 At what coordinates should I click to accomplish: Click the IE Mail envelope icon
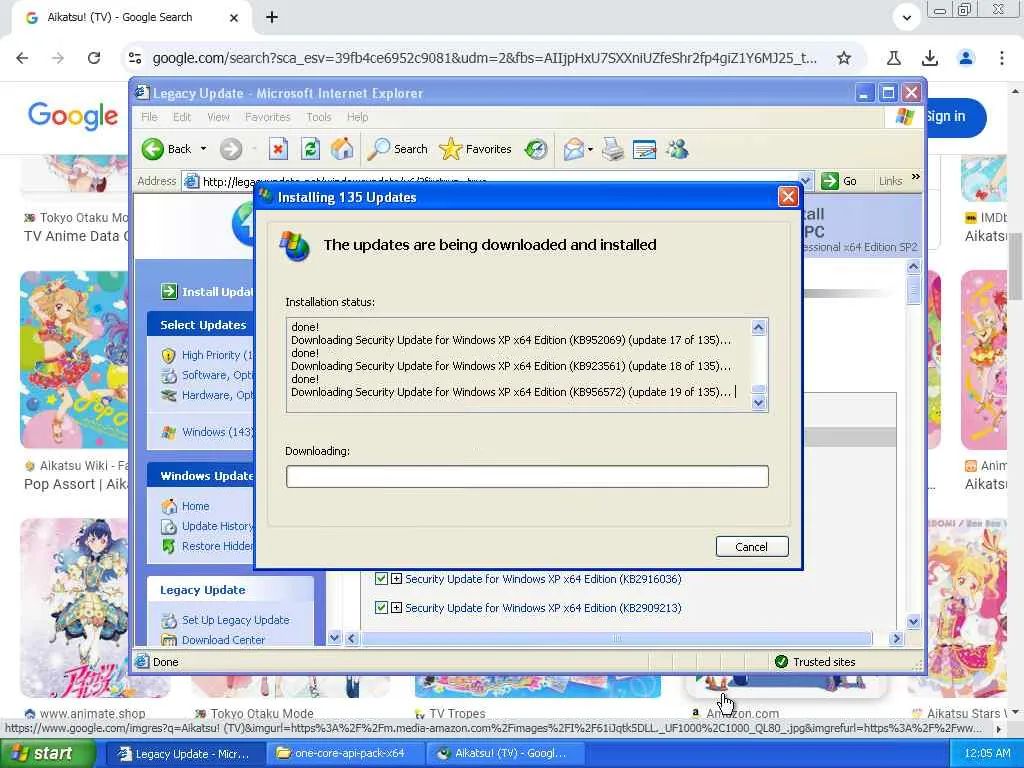tap(573, 150)
